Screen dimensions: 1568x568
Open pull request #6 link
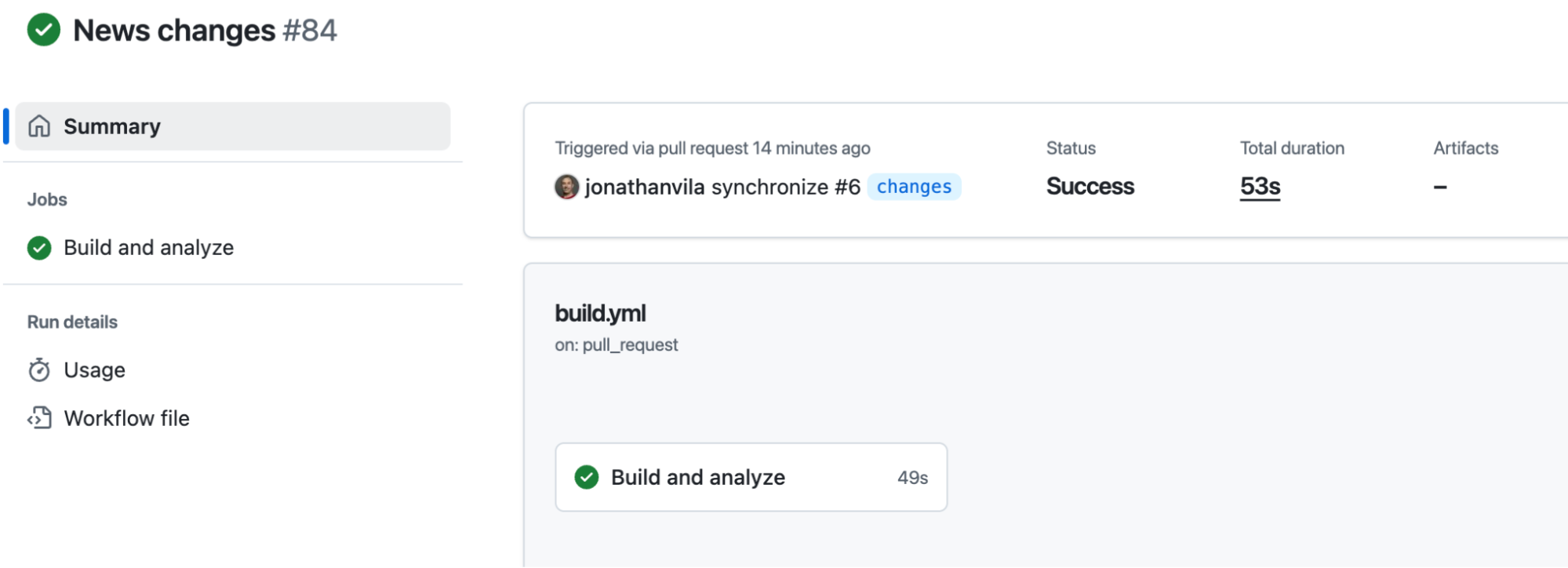point(847,187)
